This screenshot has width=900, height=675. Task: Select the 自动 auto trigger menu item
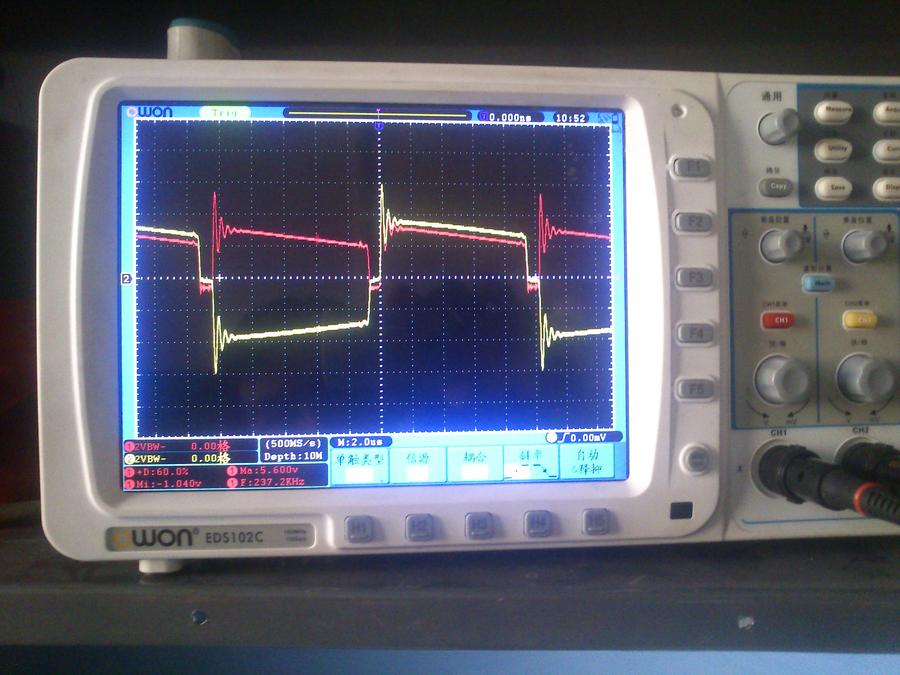tap(587, 464)
